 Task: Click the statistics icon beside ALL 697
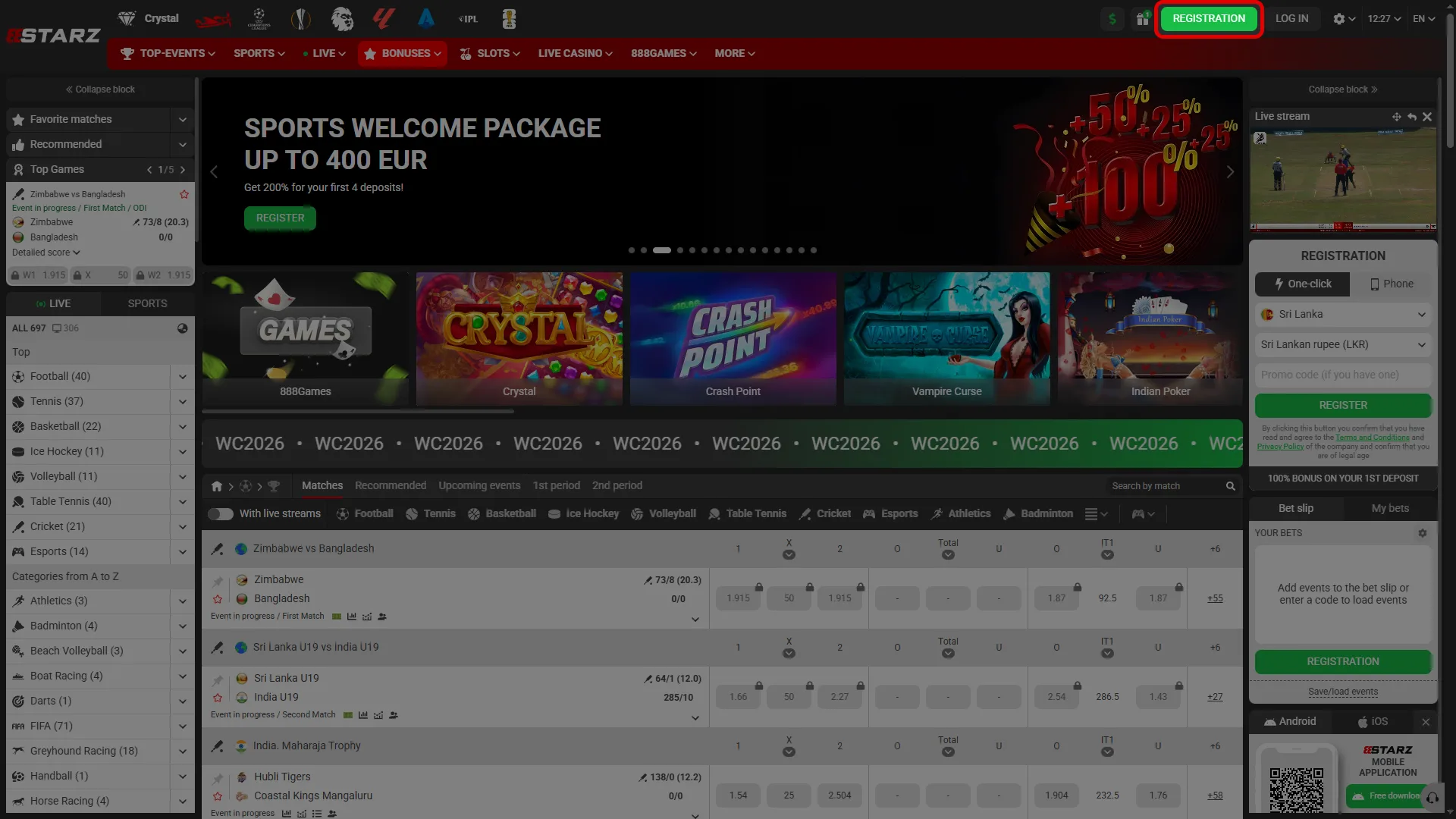point(182,328)
